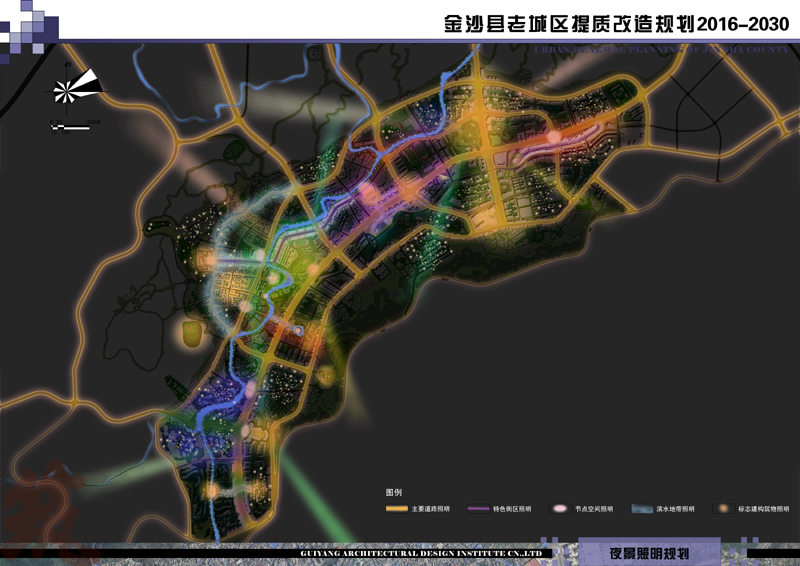Viewport: 800px width, 566px height.
Task: Click the 夜景照明规划 title banner
Action: [x=649, y=553]
